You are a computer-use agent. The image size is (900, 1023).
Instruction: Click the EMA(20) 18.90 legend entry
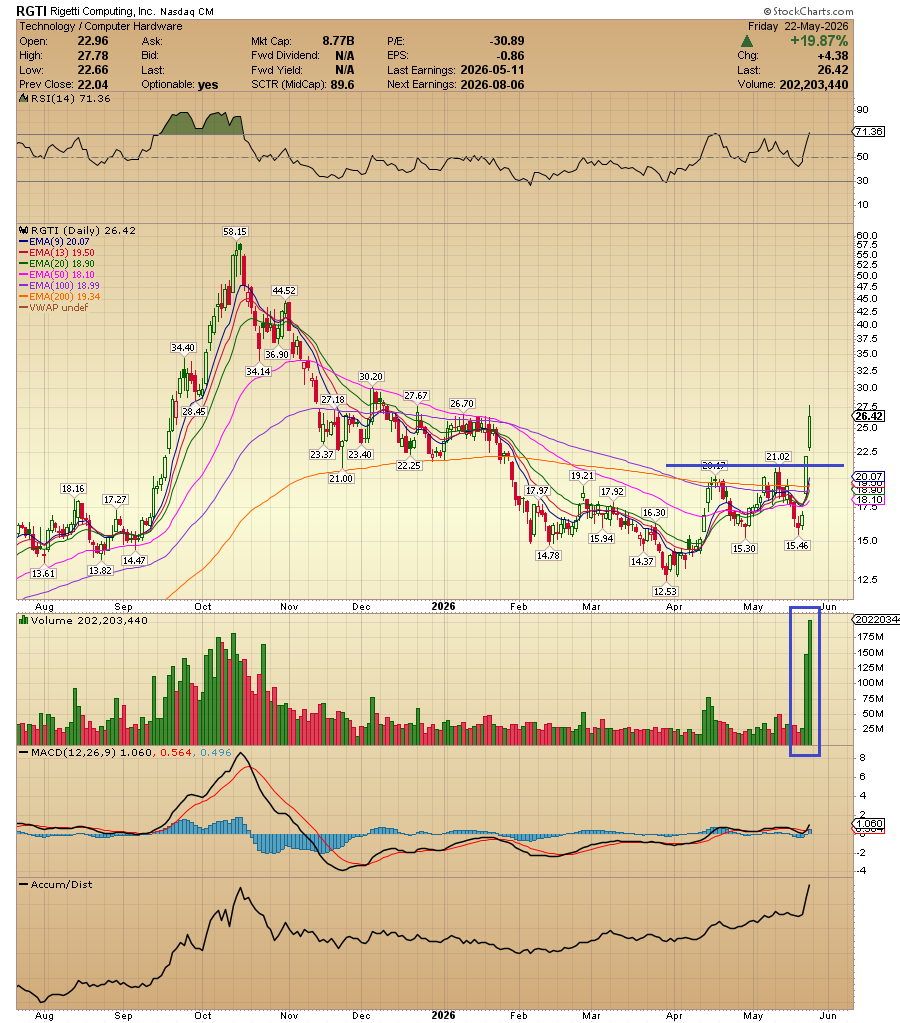(57, 264)
